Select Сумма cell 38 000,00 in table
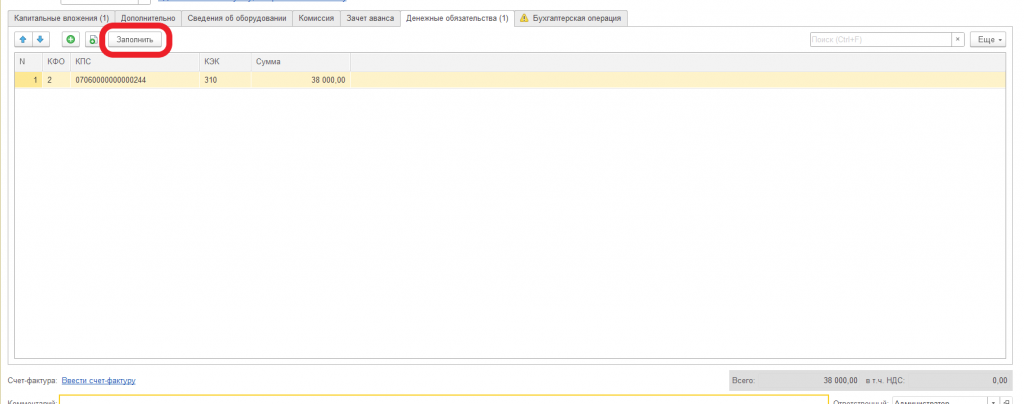The image size is (1024, 404). click(300, 80)
